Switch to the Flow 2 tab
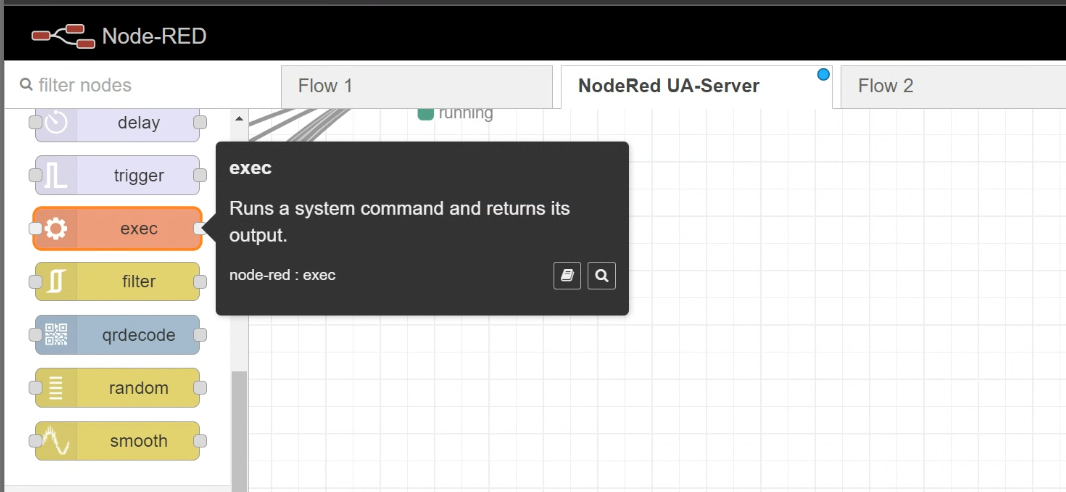This screenshot has height=492, width=1066. 952,86
